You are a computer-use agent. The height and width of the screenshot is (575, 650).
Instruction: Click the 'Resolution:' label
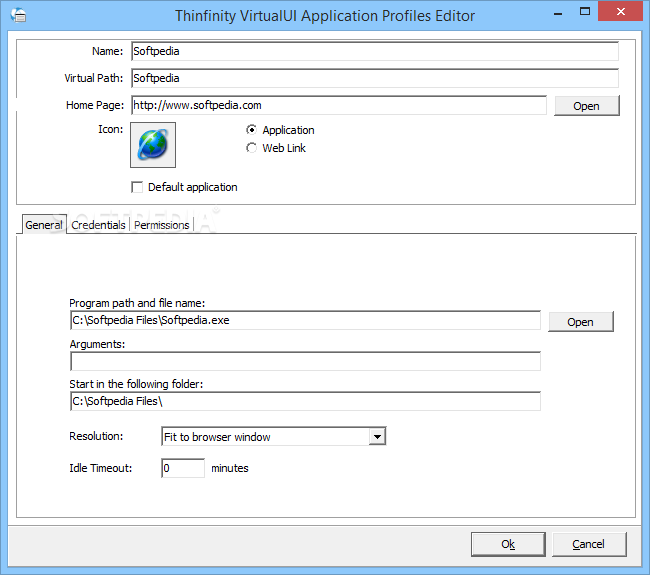tap(96, 436)
